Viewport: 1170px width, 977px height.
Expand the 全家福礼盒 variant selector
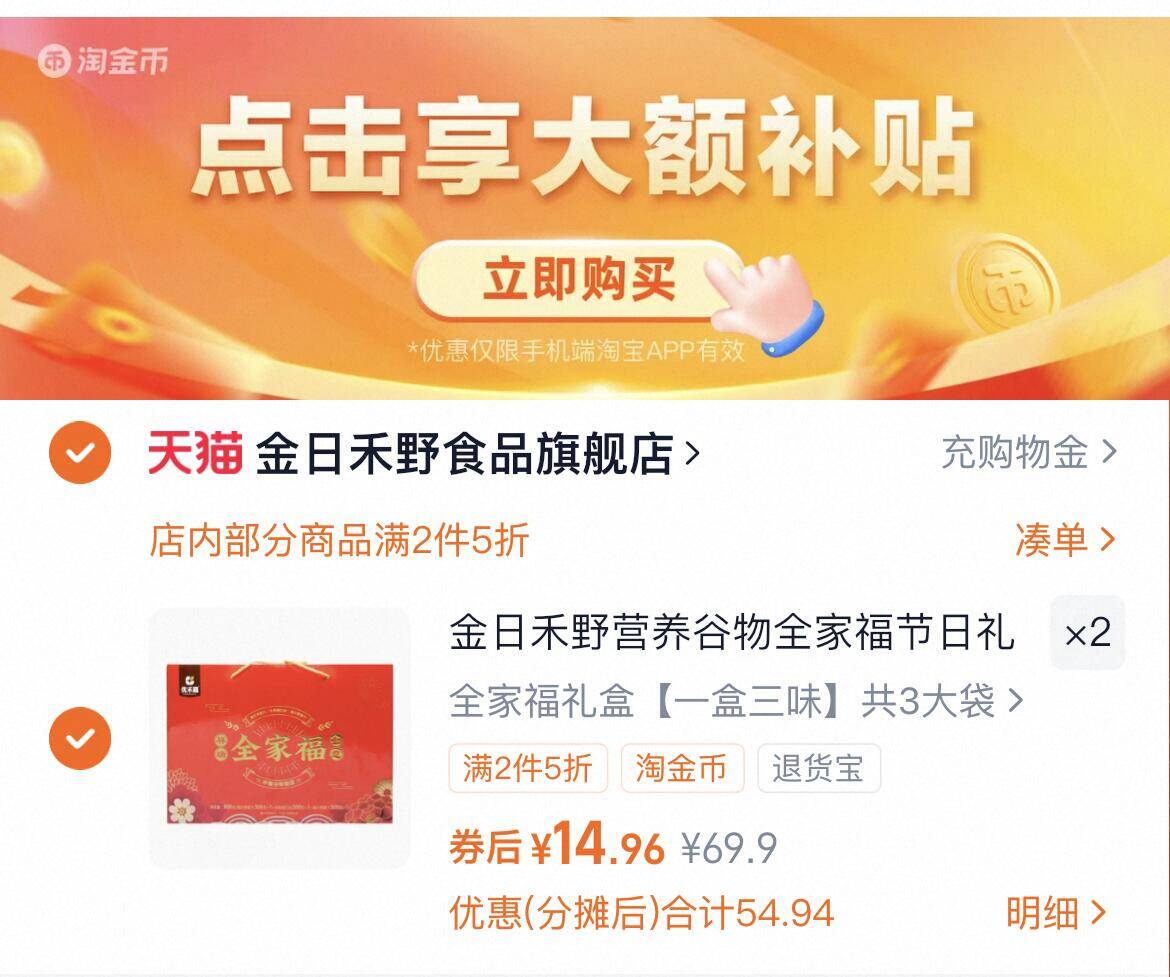(736, 701)
